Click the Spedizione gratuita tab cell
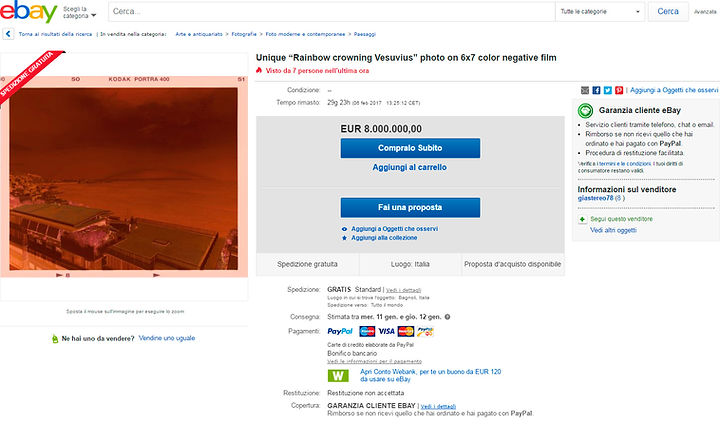720x443 pixels. pos(307,264)
